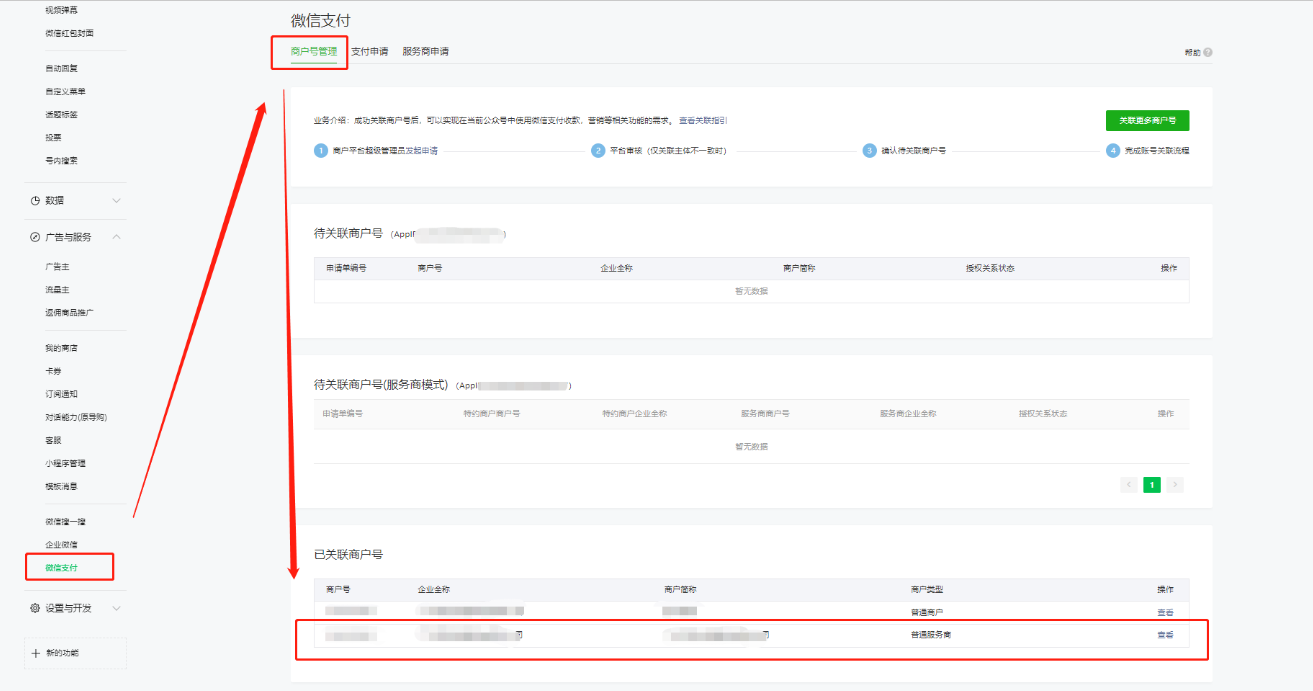Expand the 数据 section chevron
Screen dimensions: 1313x691
click(116, 200)
